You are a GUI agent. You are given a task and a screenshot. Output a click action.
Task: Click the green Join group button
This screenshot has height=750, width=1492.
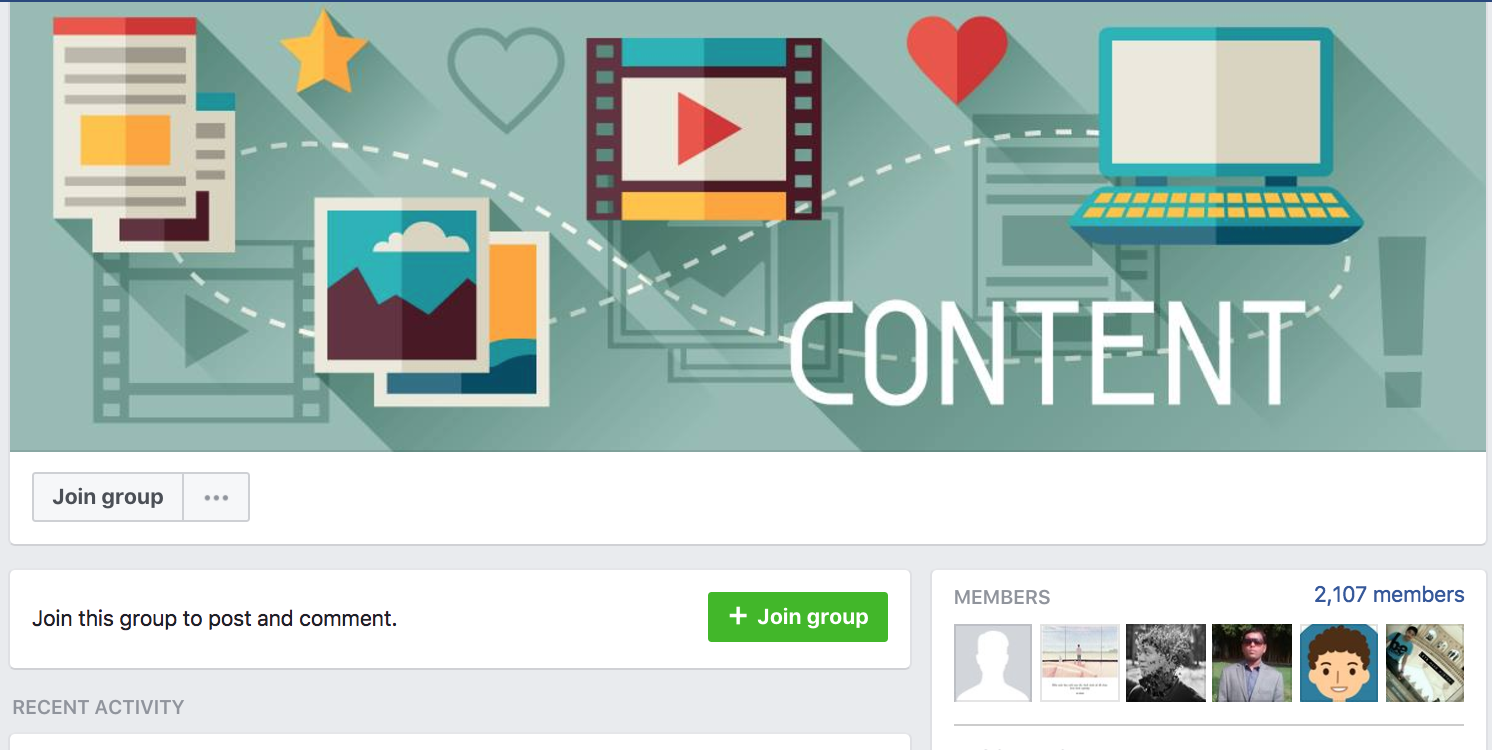798,617
